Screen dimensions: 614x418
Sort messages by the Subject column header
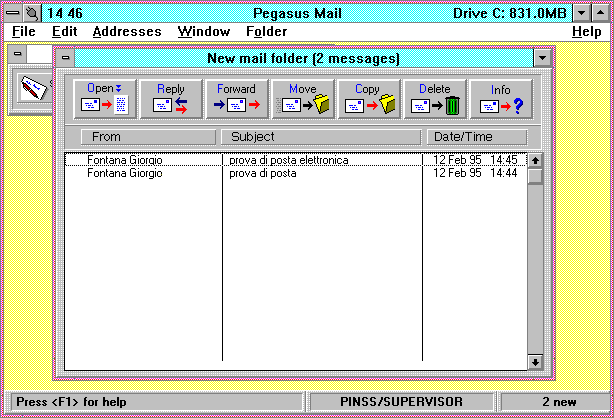coord(321,137)
